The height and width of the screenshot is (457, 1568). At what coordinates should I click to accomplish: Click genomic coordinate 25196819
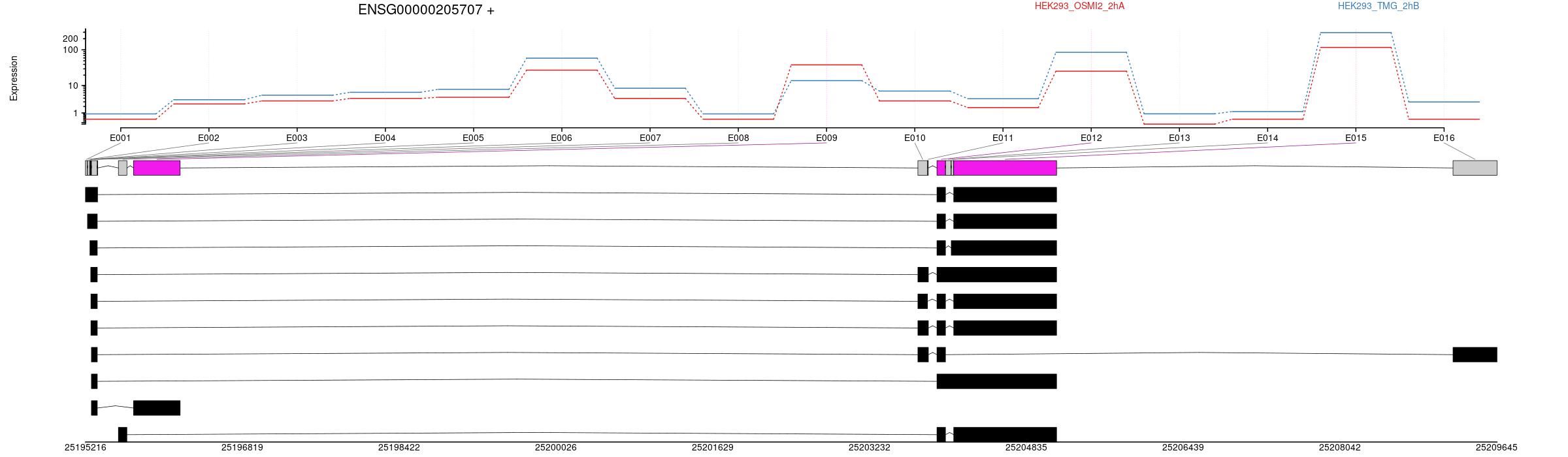242,447
